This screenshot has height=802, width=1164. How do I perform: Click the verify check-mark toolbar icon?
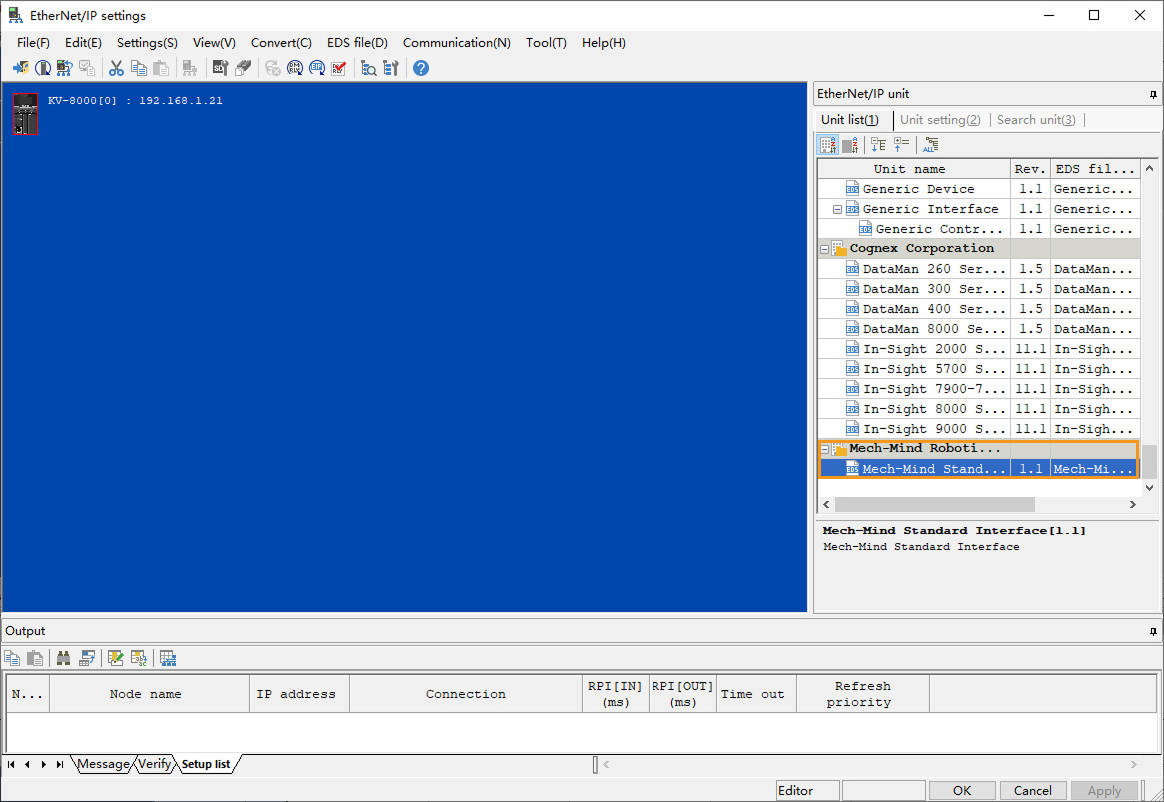pos(339,67)
